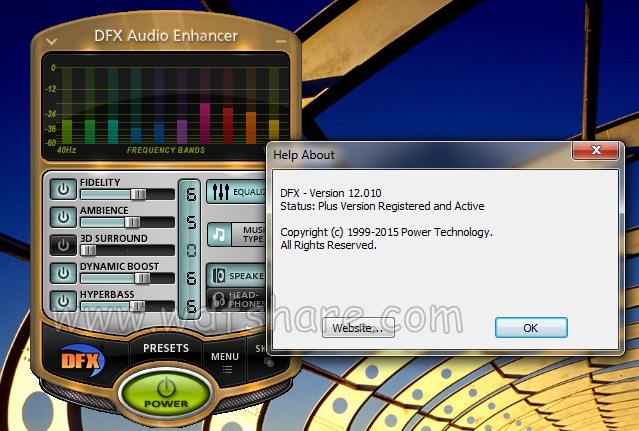Click the pink spectrum analyzer bar
Screen dimensions: 639x431
point(205,123)
